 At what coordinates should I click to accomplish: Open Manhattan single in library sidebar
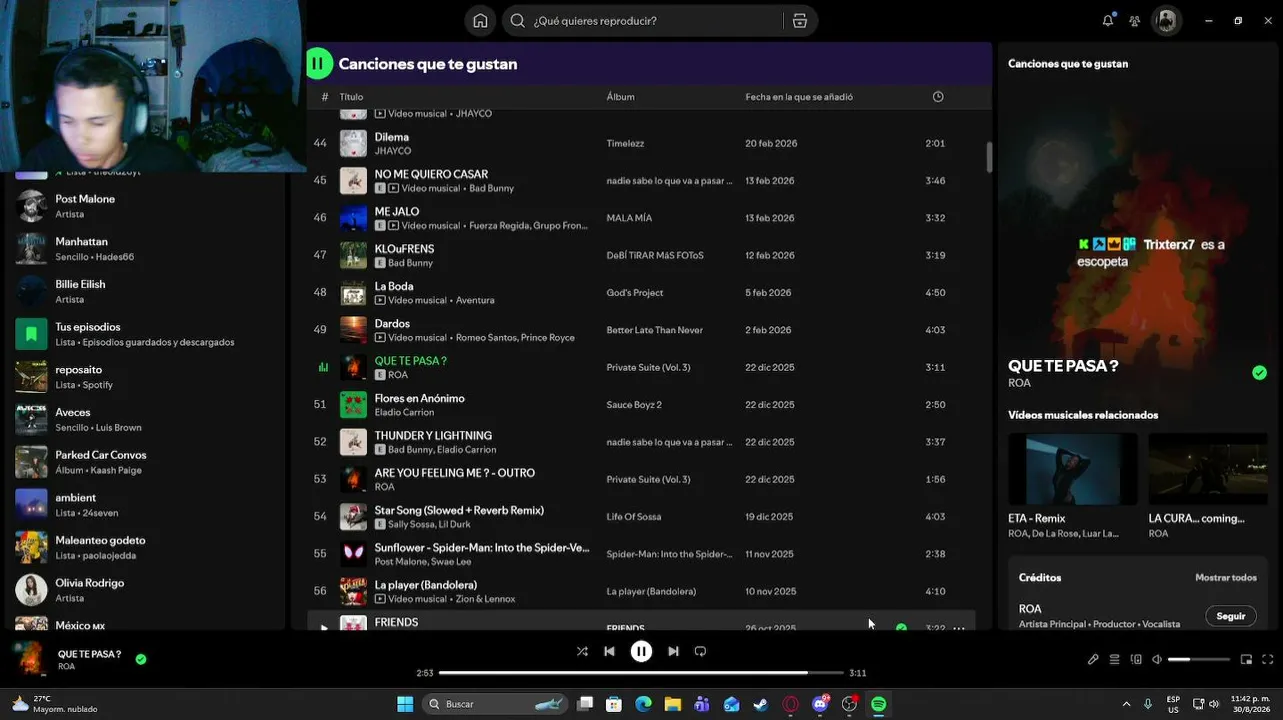click(145, 249)
